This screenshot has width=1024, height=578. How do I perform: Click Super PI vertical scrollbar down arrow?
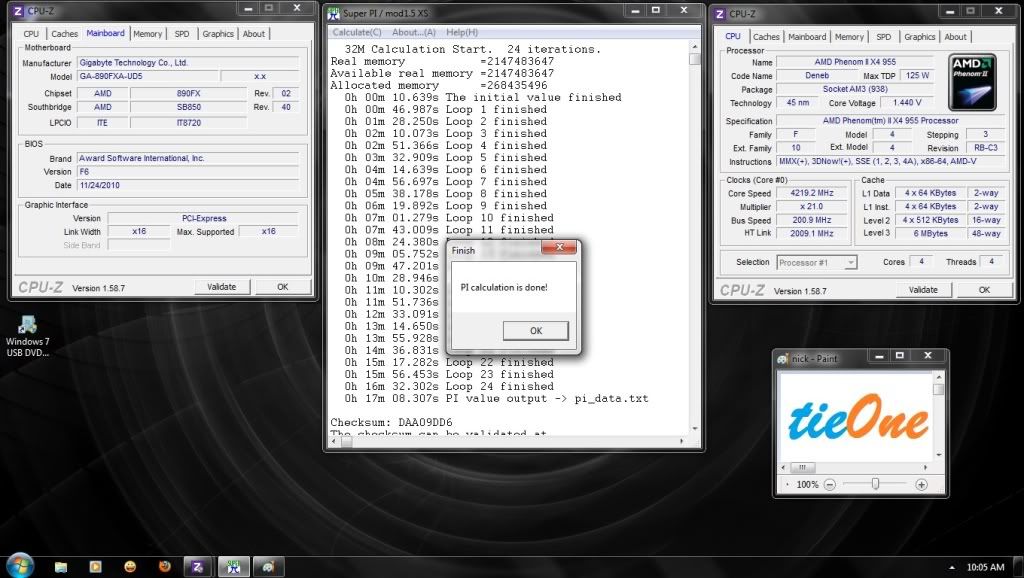(x=694, y=428)
